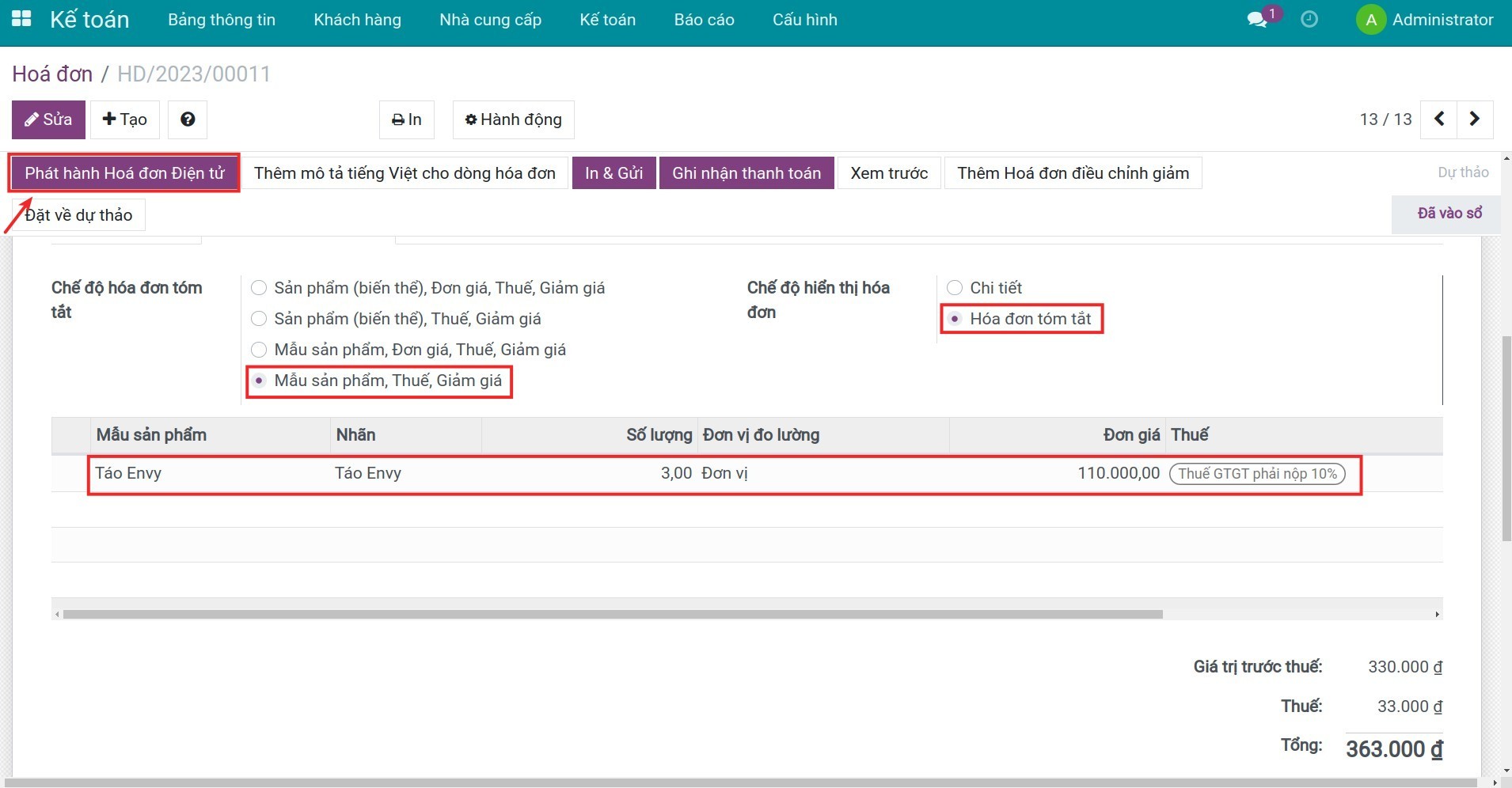The image size is (1512, 788).
Task: Click the Administrator avatar icon
Action: point(1371,20)
